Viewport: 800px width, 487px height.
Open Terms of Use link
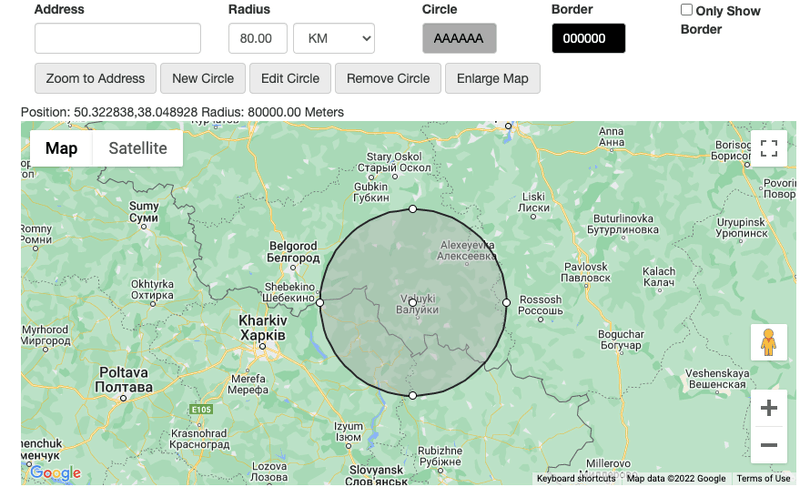[x=763, y=478]
